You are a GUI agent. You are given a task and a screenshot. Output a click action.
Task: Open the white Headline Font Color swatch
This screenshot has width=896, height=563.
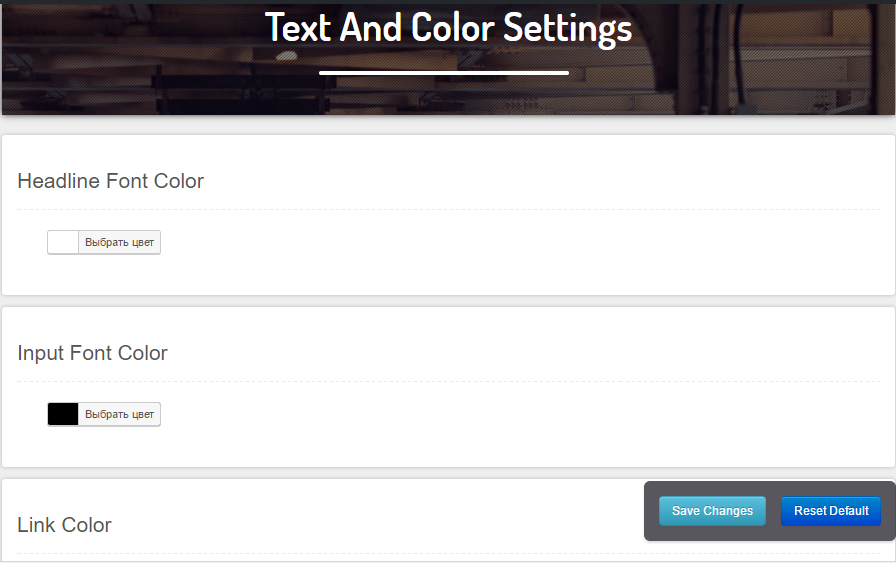(x=63, y=242)
